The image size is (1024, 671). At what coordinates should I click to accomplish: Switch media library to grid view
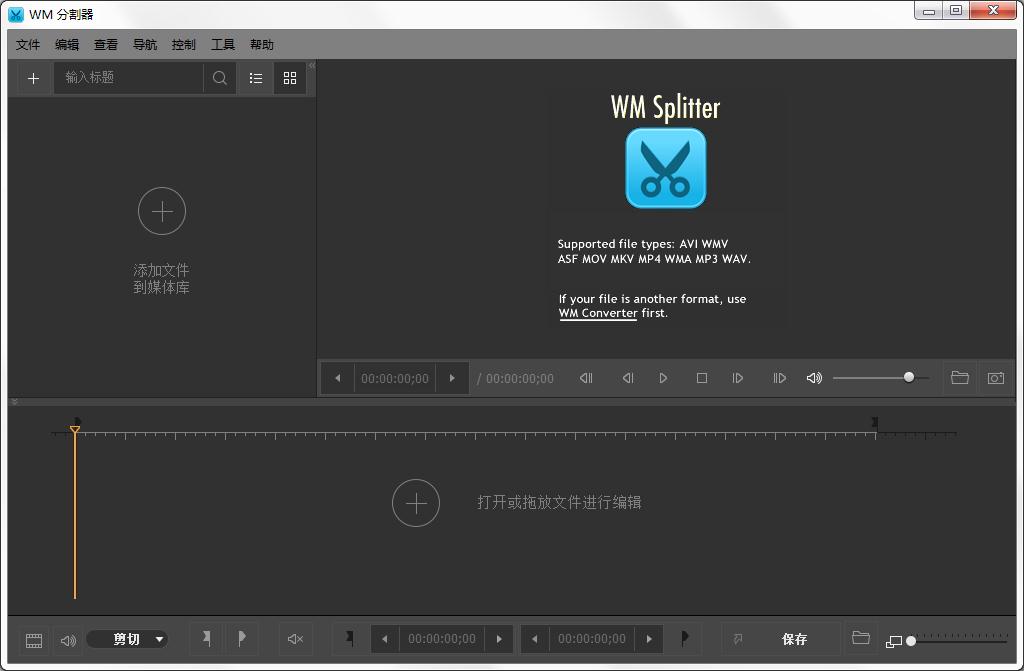290,78
